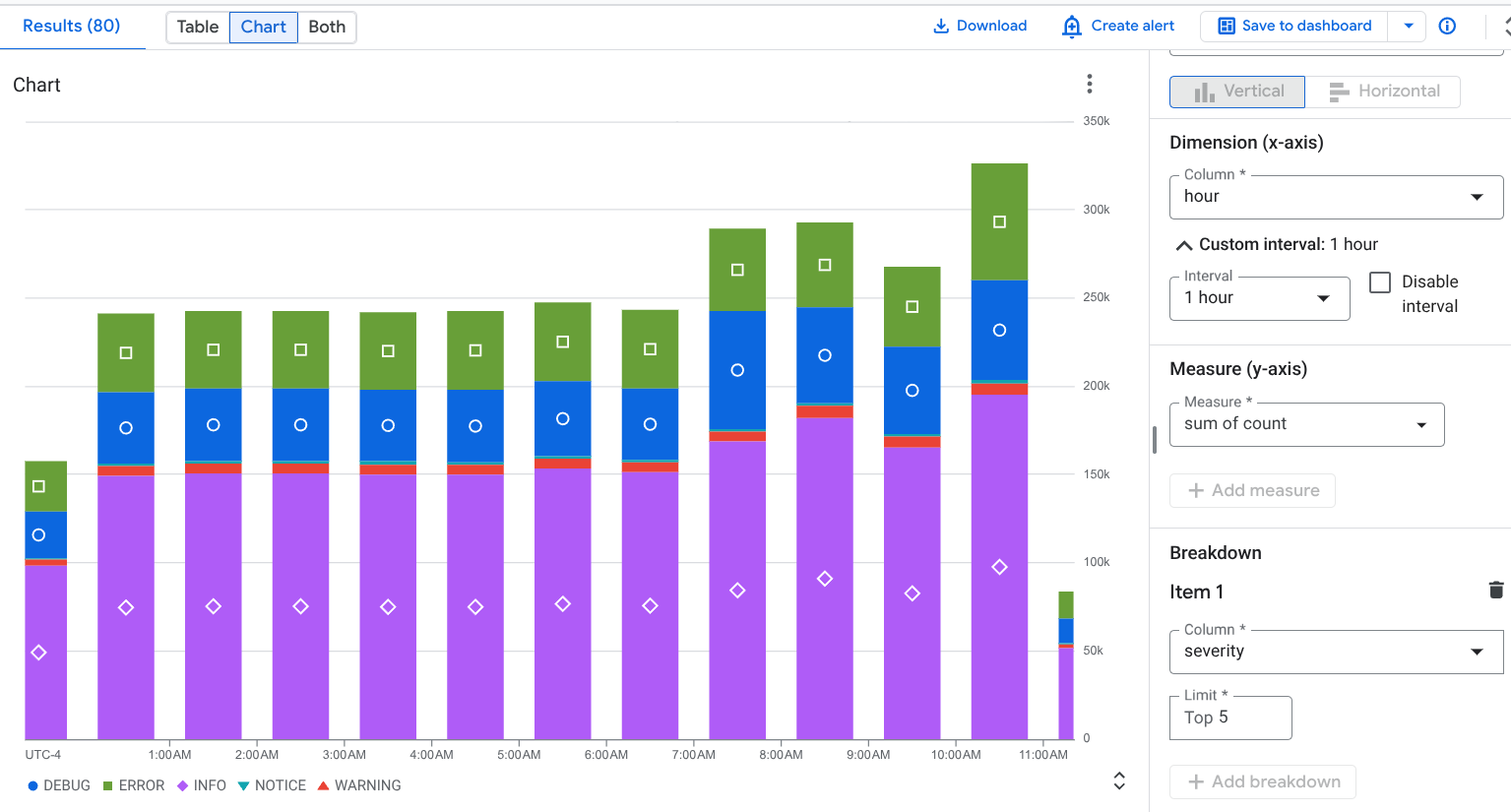Click the info icon in the toolbar
The width and height of the screenshot is (1511, 812).
point(1447,27)
